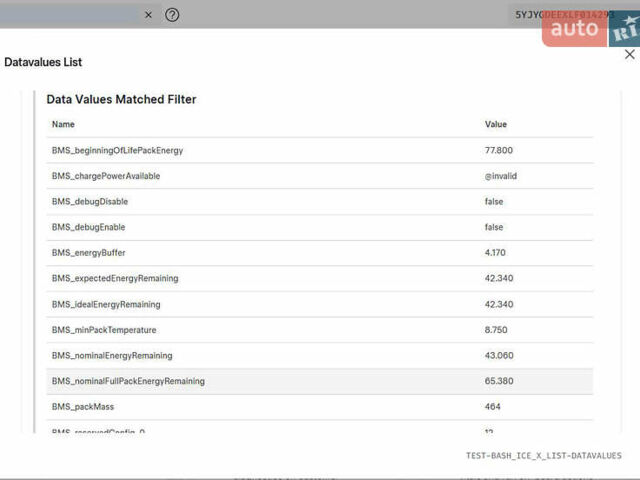
Task: Close the Datavalues List dialog
Action: 629,55
